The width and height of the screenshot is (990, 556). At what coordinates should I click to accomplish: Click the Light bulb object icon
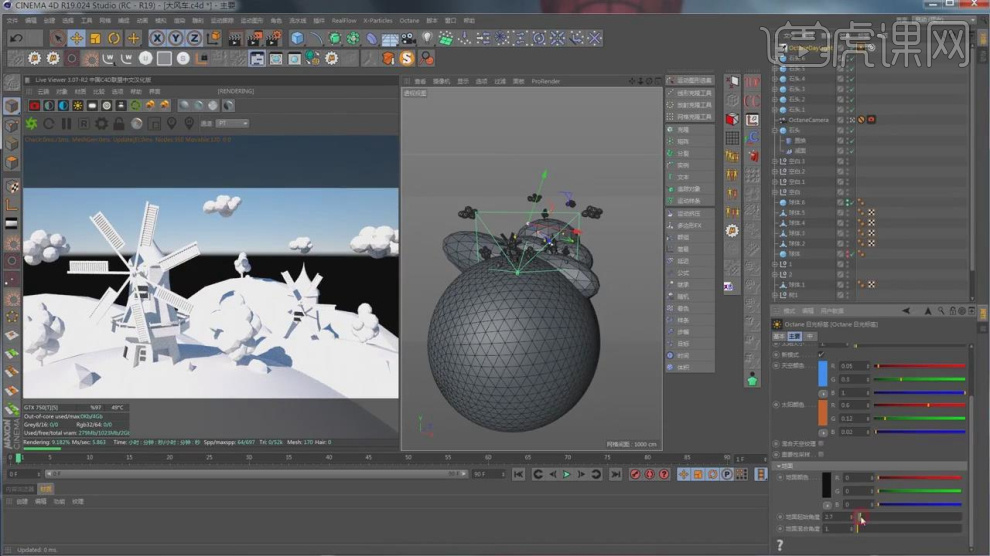point(427,38)
